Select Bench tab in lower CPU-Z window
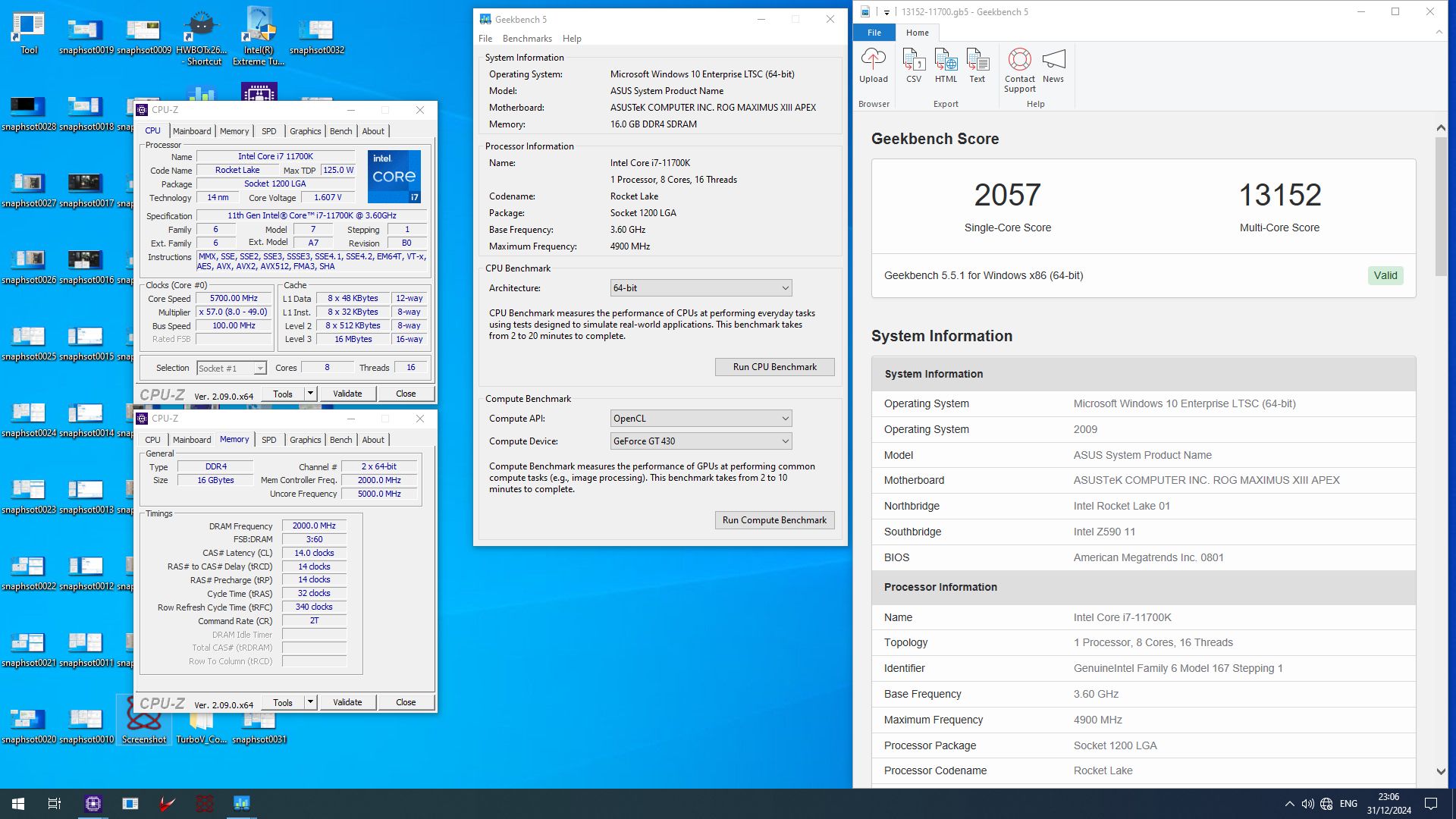 [341, 440]
